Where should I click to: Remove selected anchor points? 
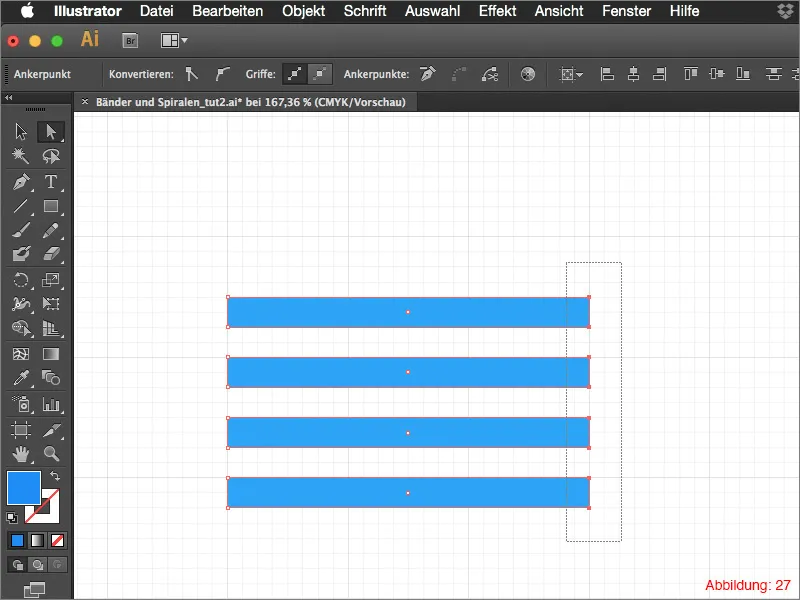point(428,74)
